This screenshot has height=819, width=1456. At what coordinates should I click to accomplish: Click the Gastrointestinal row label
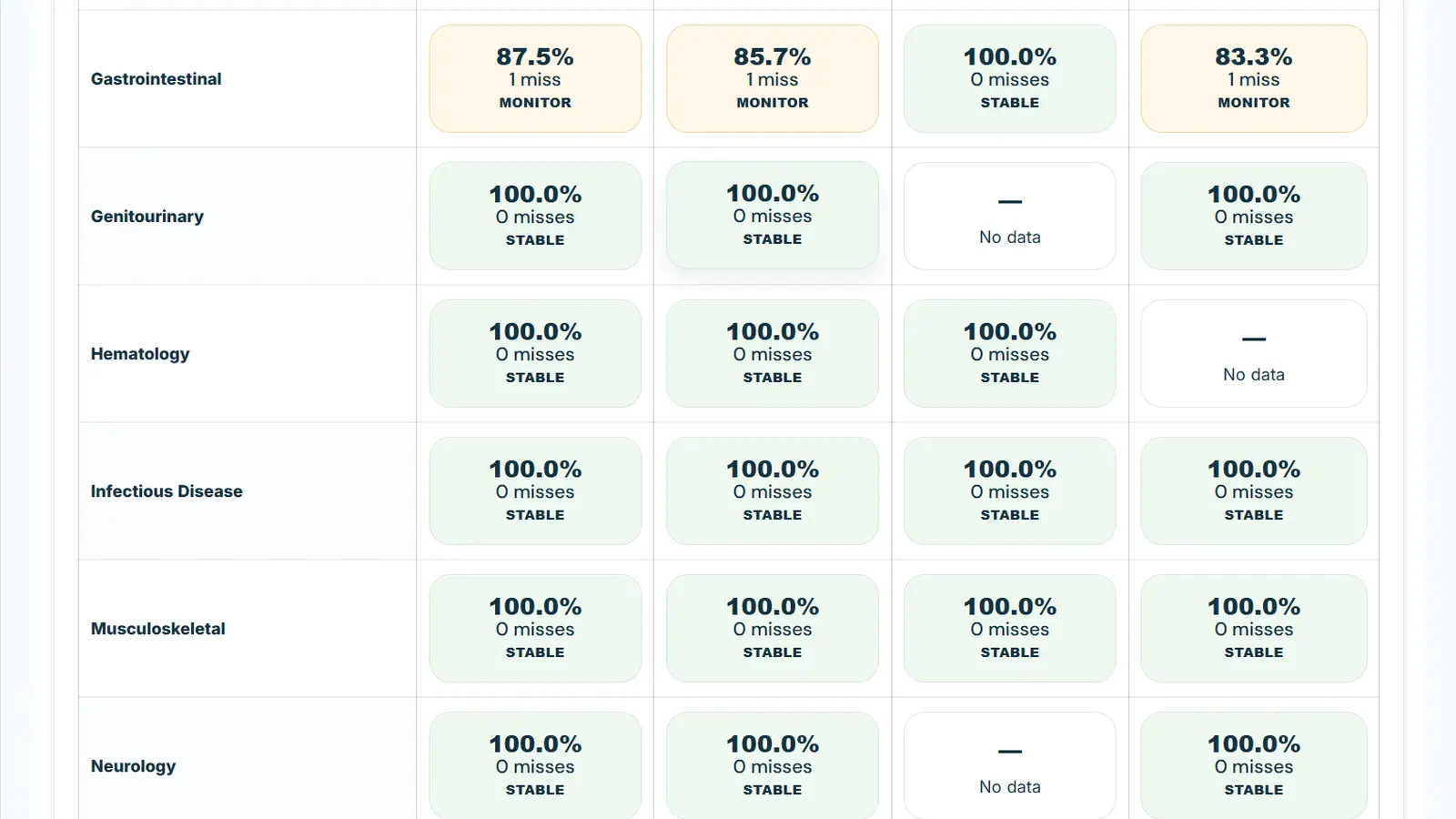(157, 79)
